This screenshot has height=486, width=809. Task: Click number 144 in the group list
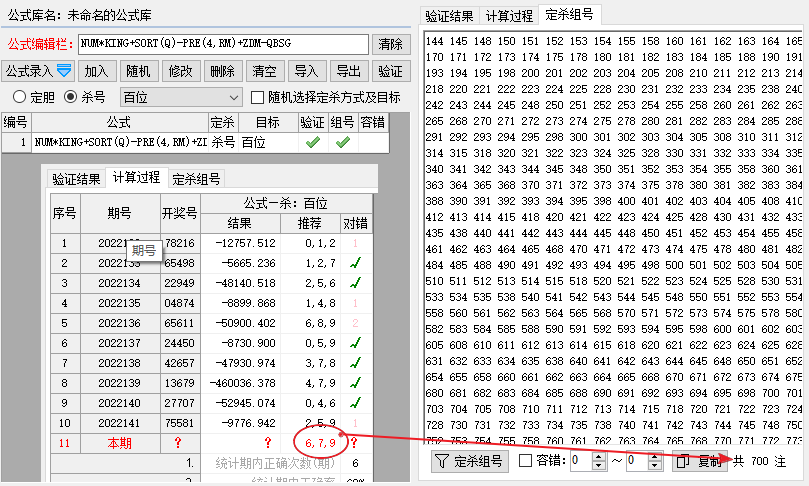click(x=434, y=41)
